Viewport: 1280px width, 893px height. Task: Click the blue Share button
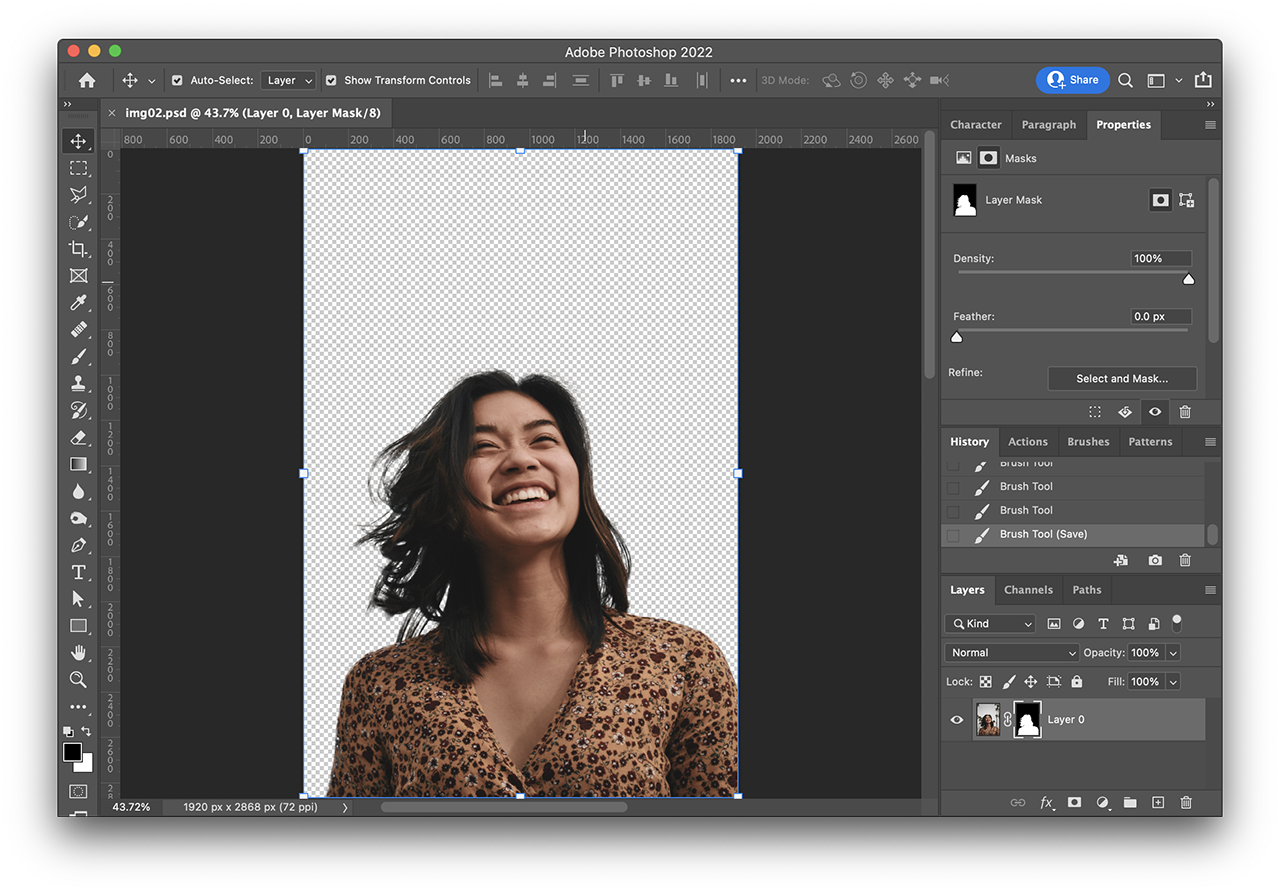[x=1072, y=80]
